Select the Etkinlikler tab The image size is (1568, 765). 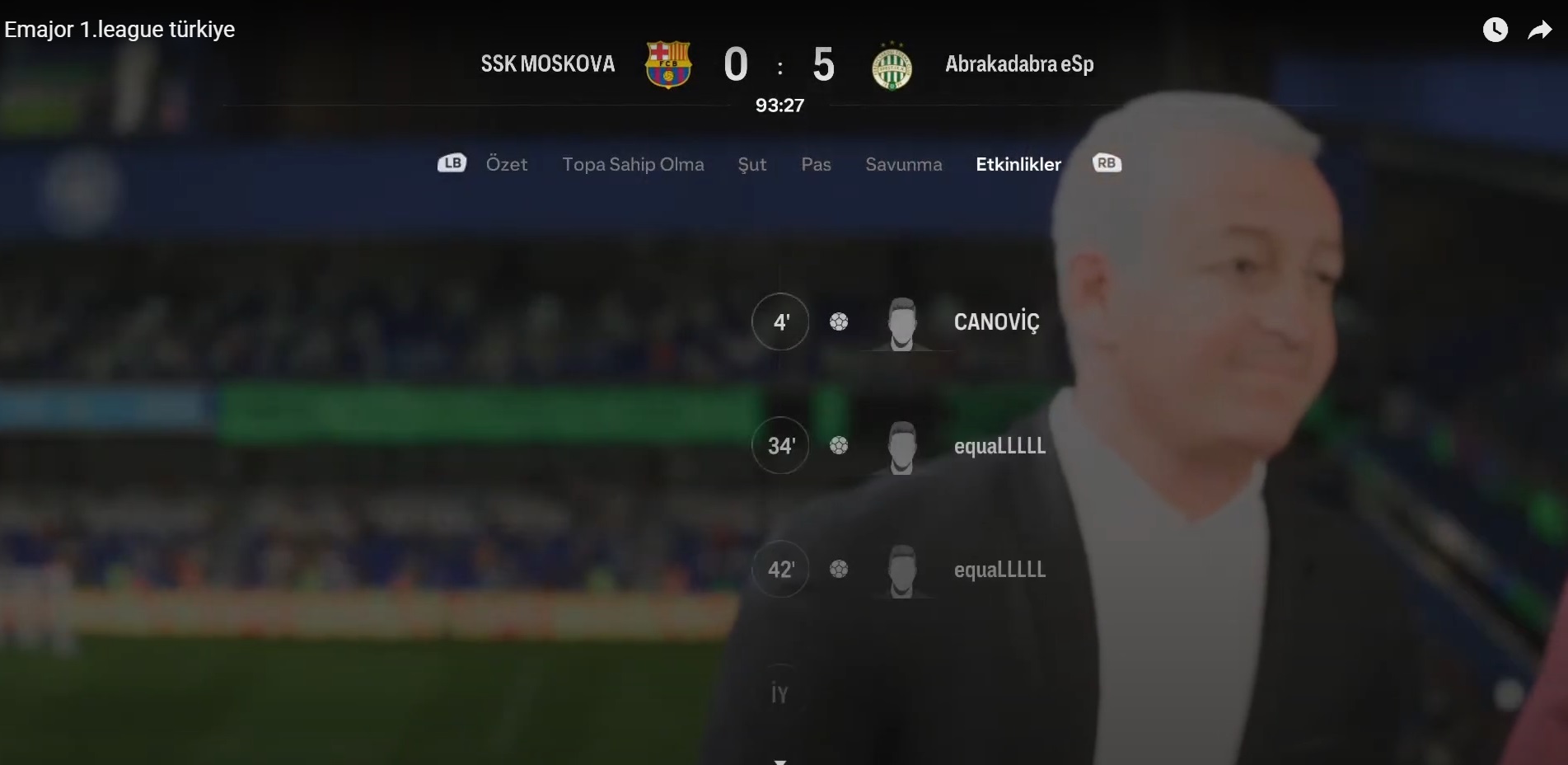(1018, 164)
